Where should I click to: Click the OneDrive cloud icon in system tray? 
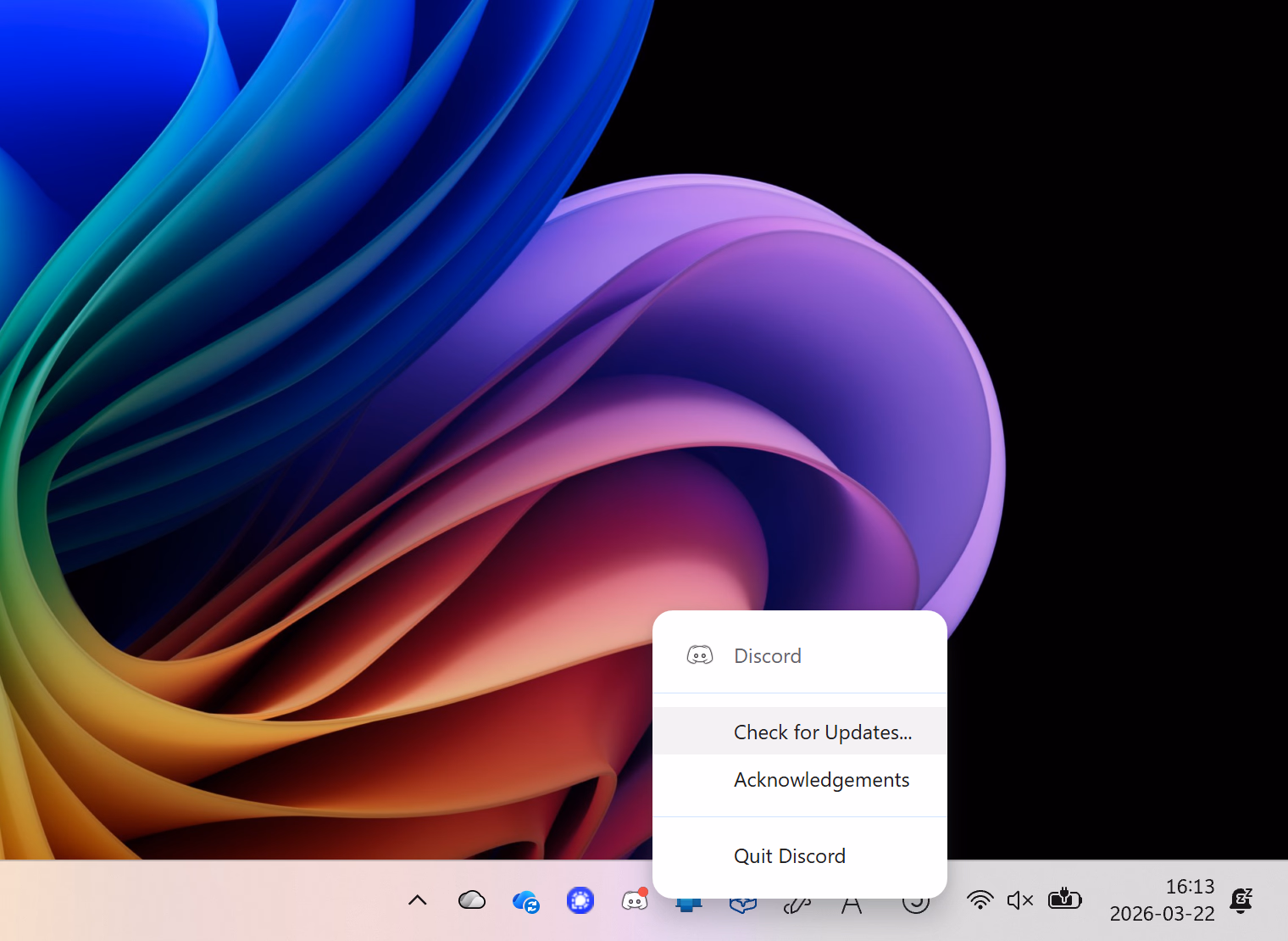(x=472, y=900)
